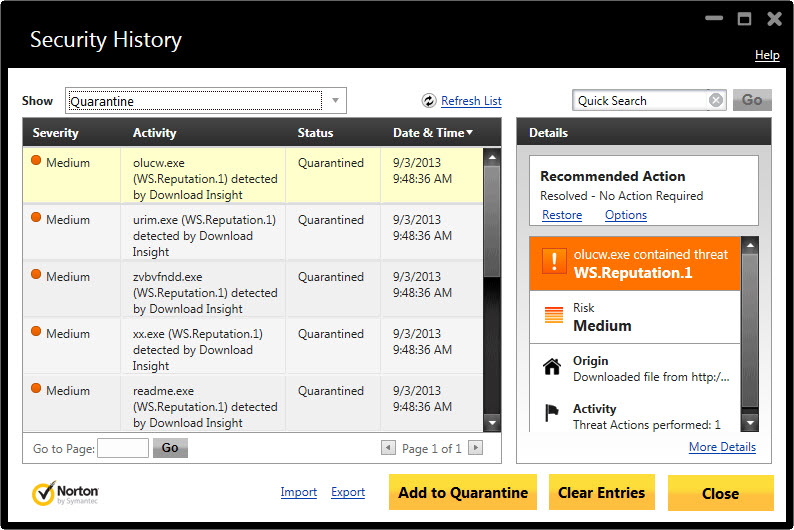The width and height of the screenshot is (794, 530).
Task: Click the orange severity dot for olucw.exe
Action: click(x=36, y=160)
